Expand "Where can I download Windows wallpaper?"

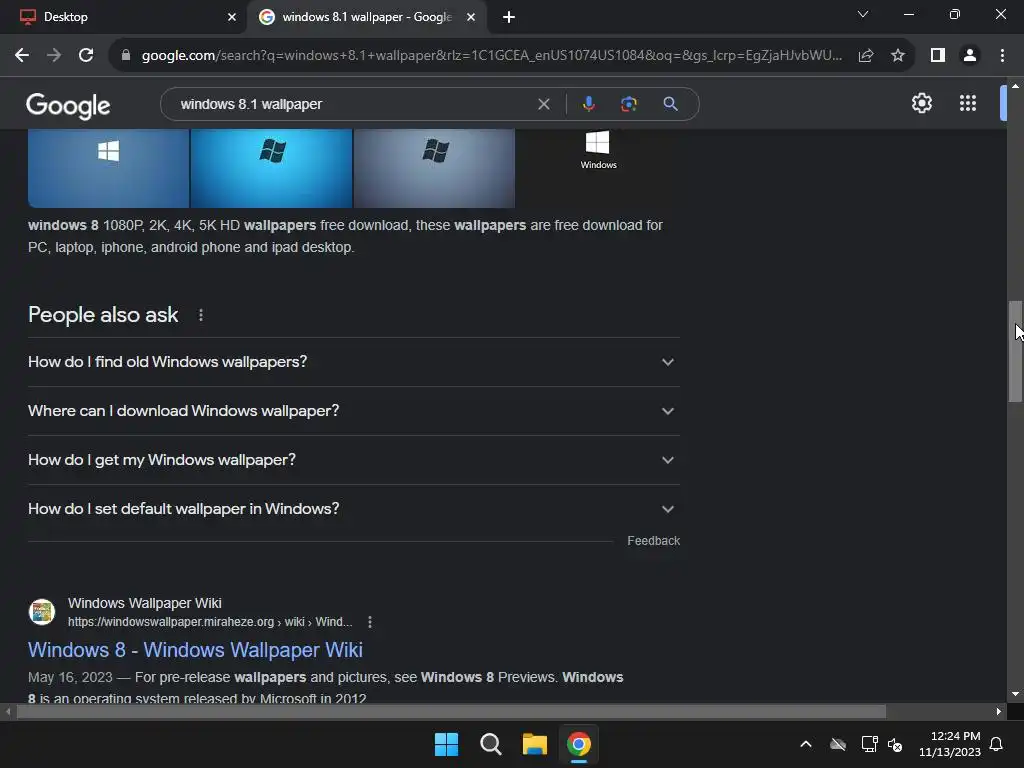[x=354, y=411]
